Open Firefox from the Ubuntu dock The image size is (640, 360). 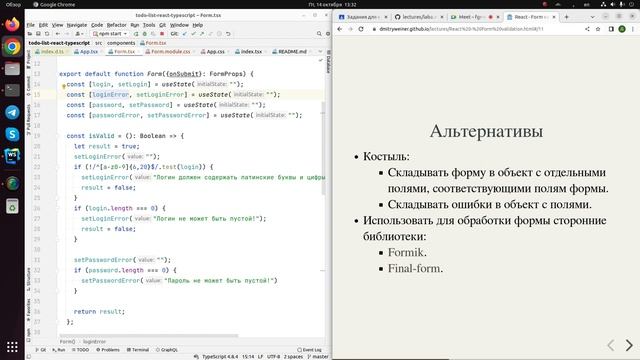[12, 24]
